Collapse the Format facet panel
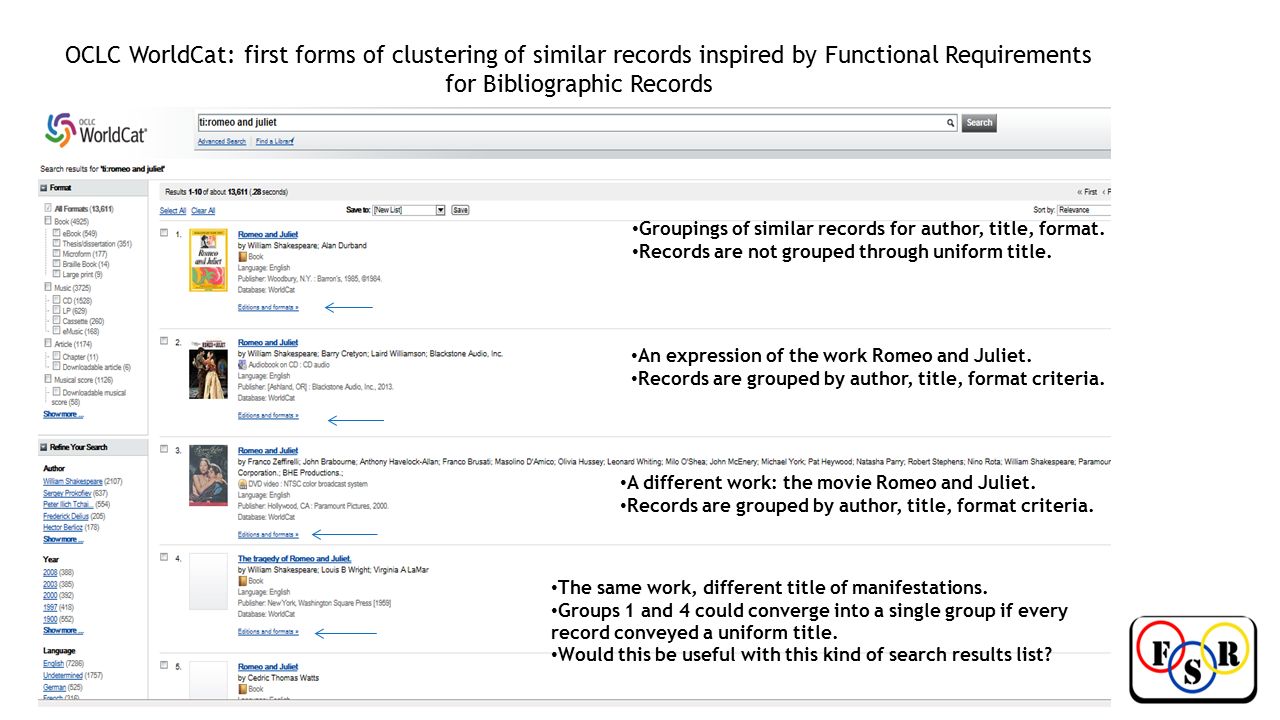 44,188
